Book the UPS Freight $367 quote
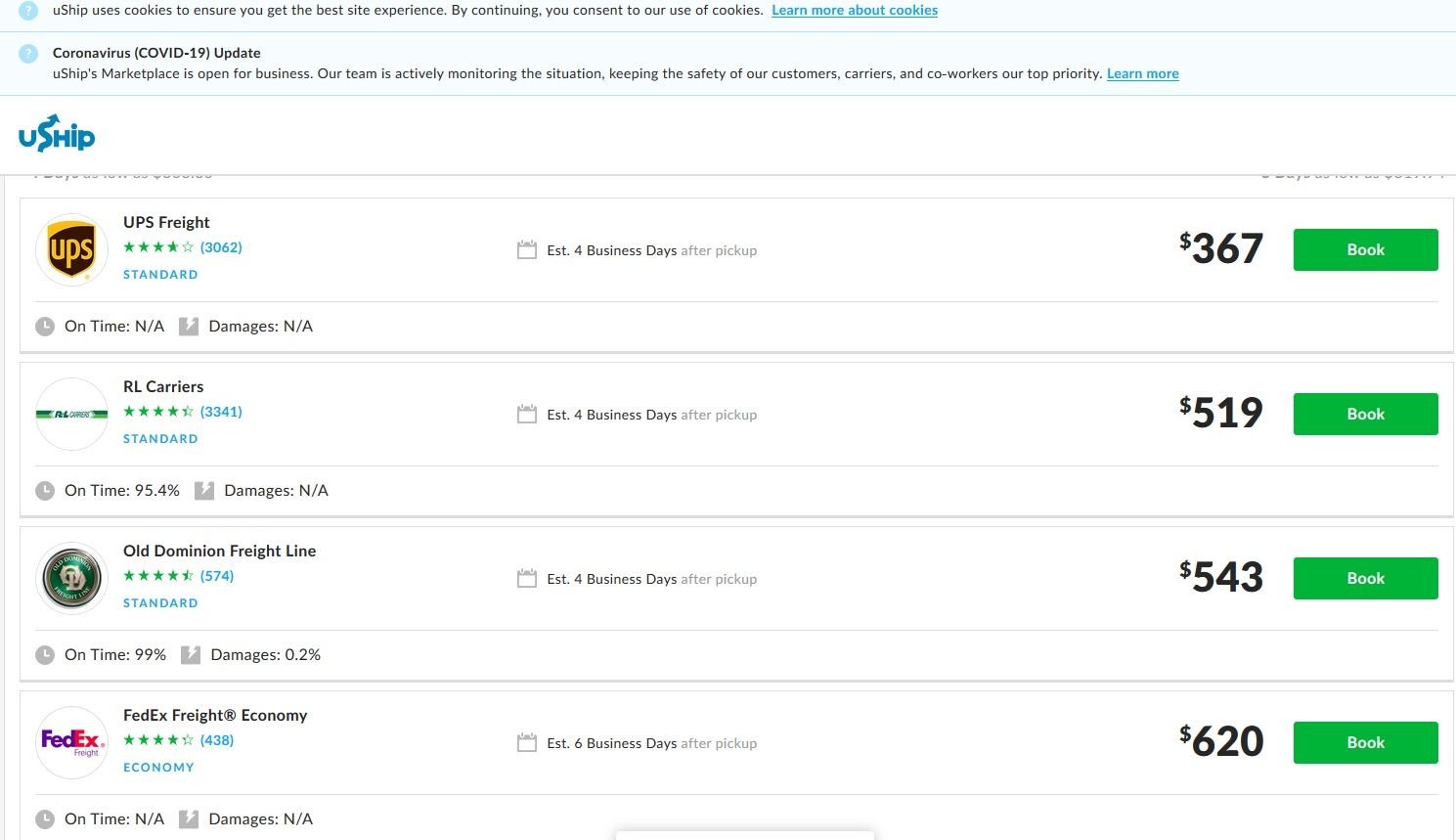The image size is (1456, 840). point(1365,249)
